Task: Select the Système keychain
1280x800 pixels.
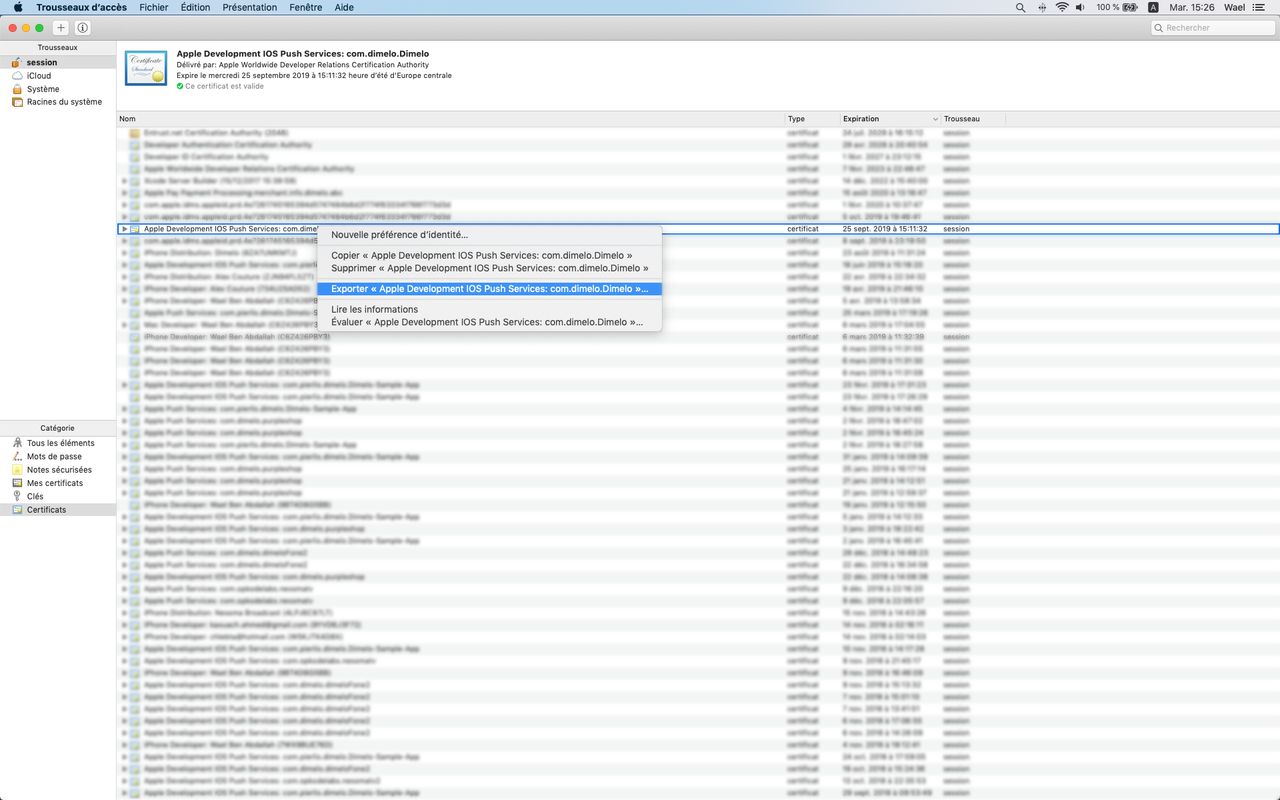Action: pos(43,89)
